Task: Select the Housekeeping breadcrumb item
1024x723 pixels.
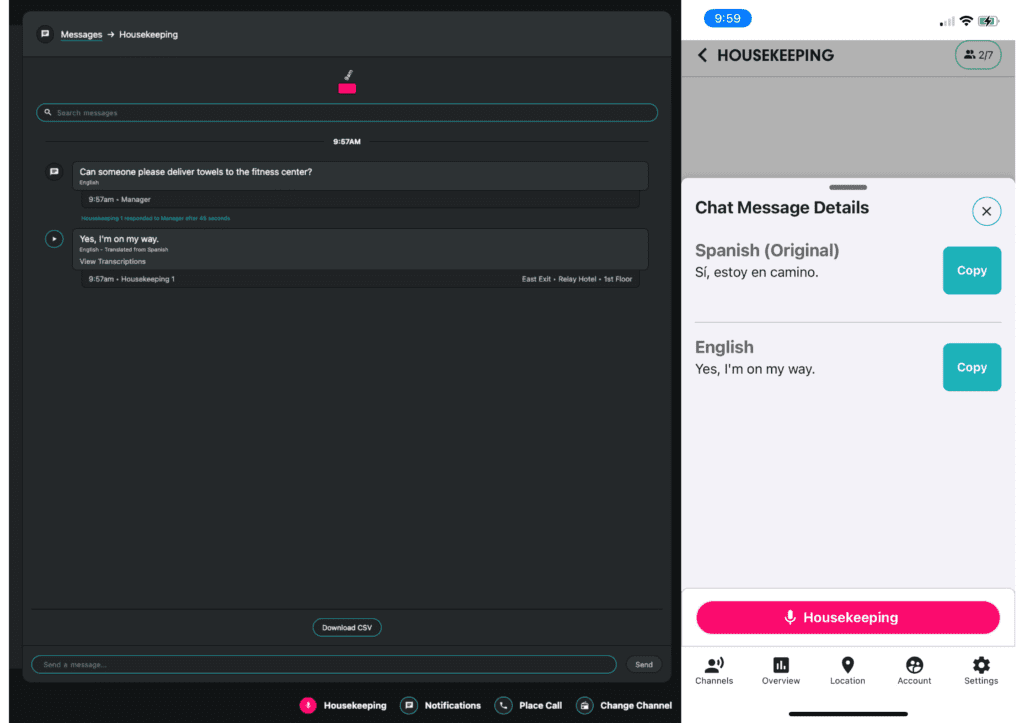Action: tap(148, 33)
